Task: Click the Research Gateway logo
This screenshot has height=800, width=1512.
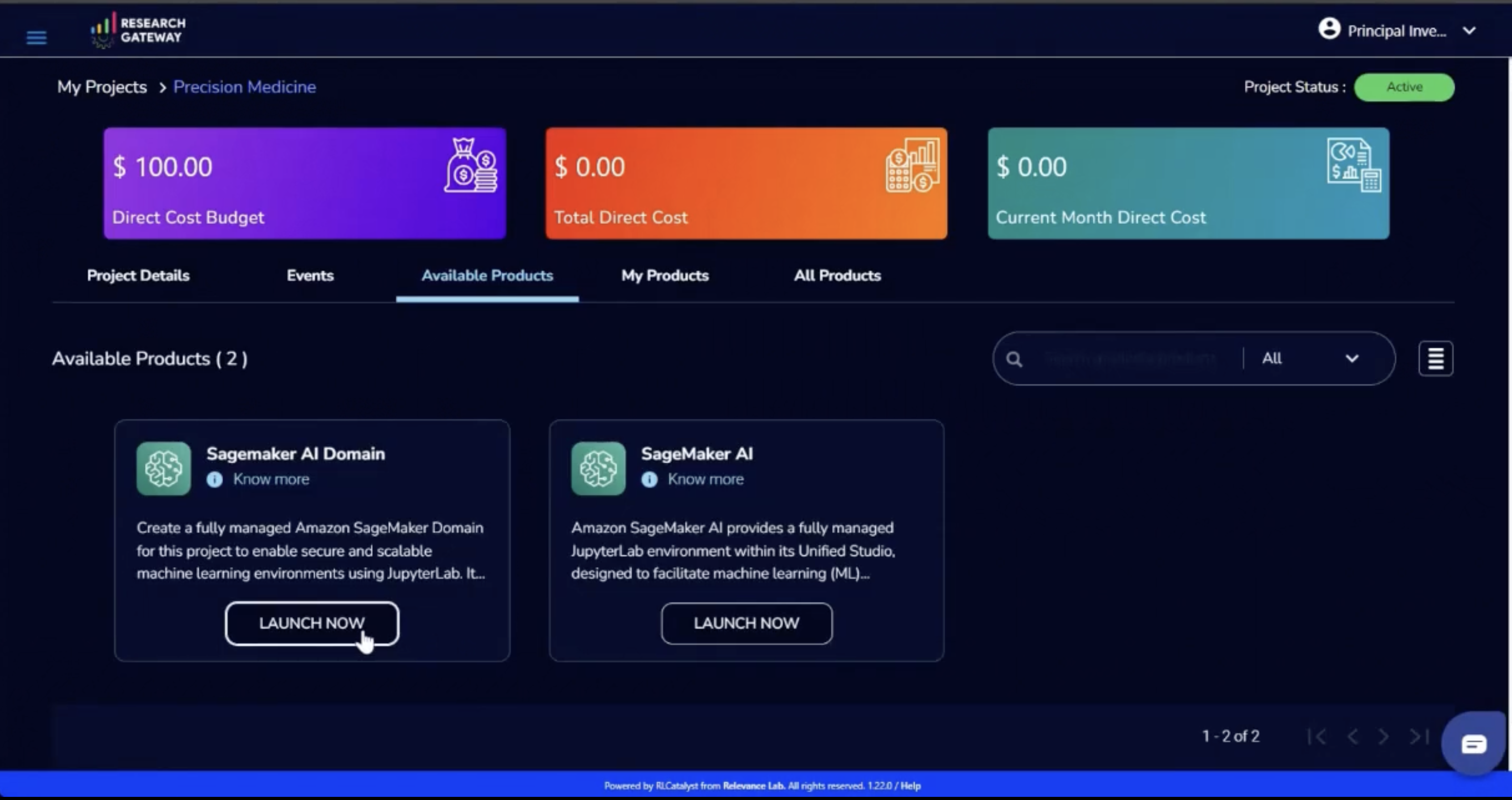Action: coord(139,30)
